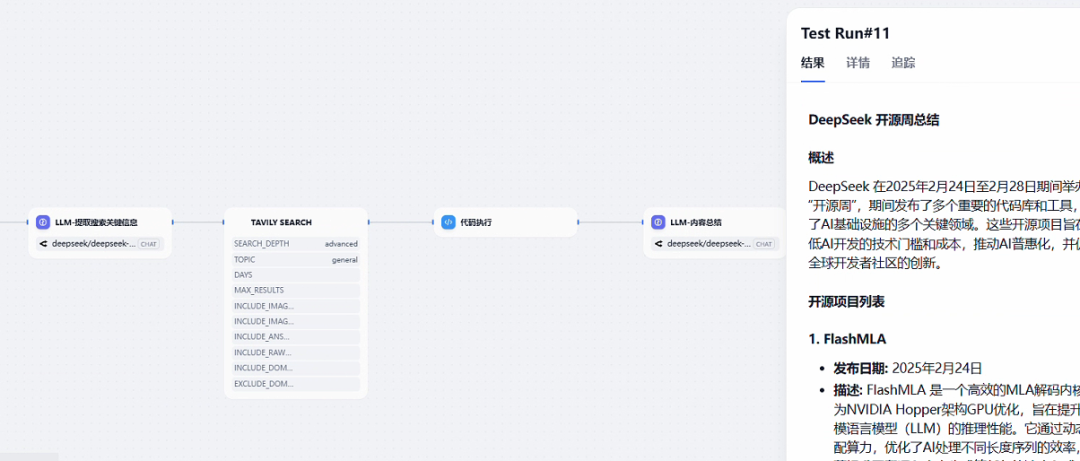Click the input handle of LLM-内容总结 node

tap(643, 222)
